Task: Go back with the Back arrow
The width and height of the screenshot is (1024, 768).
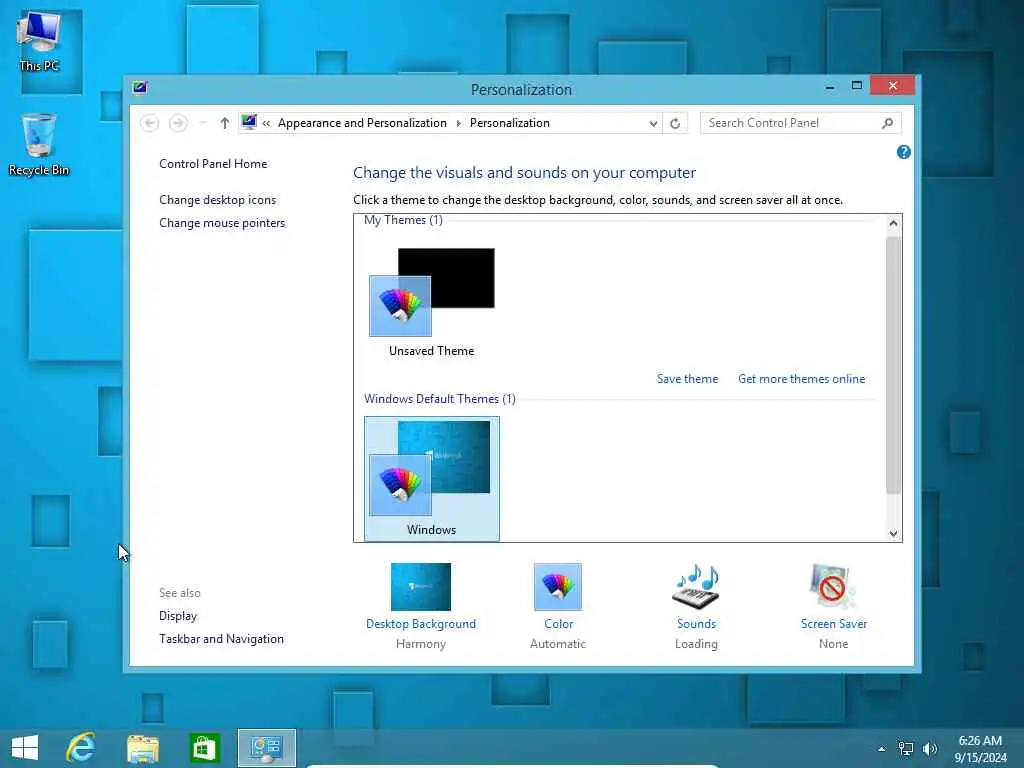Action: (x=150, y=123)
